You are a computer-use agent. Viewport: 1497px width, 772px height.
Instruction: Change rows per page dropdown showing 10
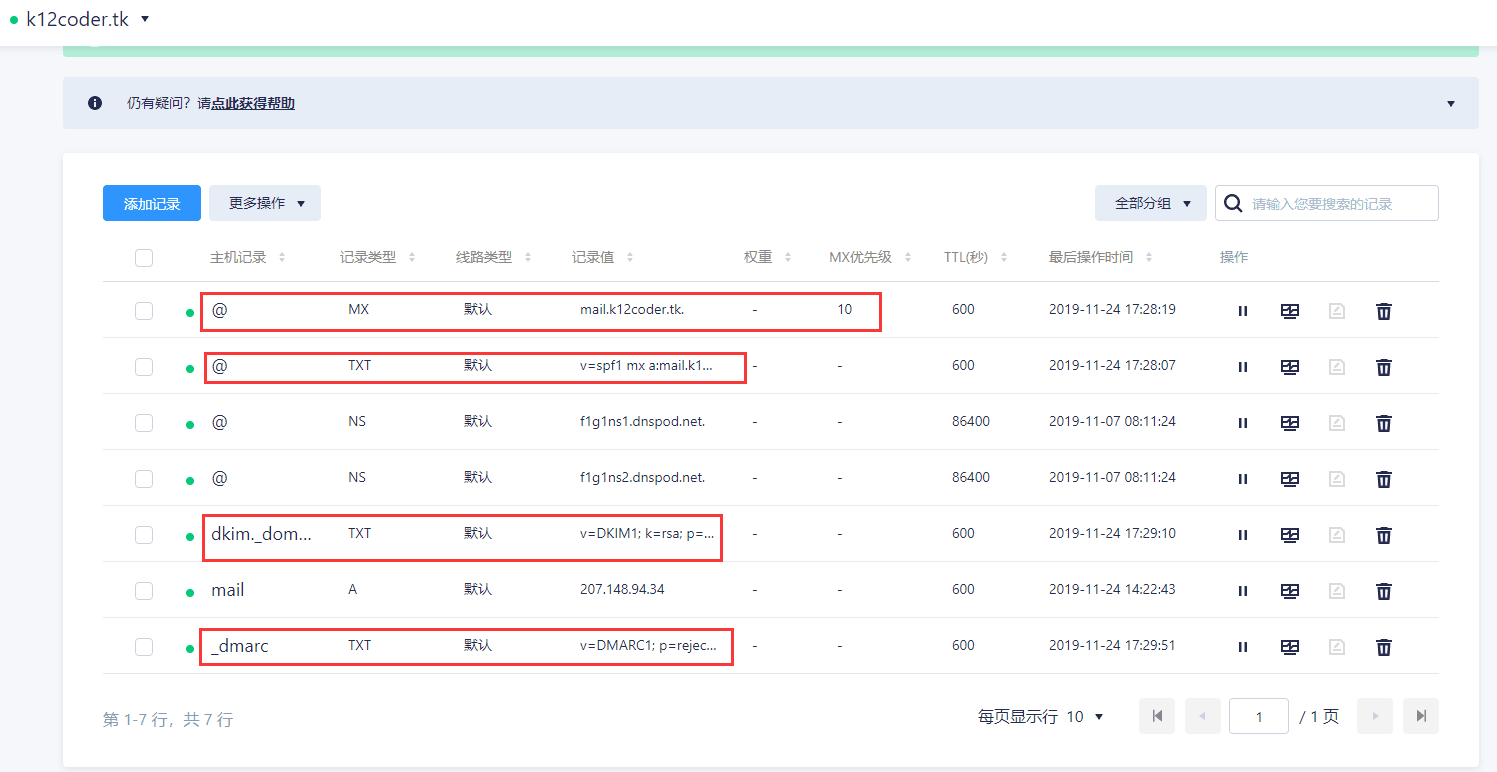click(1084, 717)
